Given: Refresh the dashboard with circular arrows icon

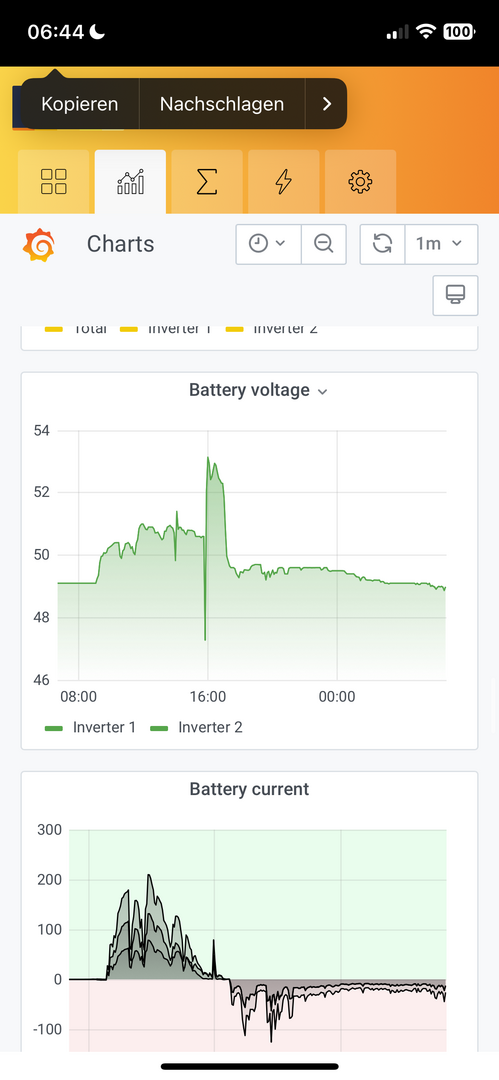Looking at the screenshot, I should pos(383,244).
